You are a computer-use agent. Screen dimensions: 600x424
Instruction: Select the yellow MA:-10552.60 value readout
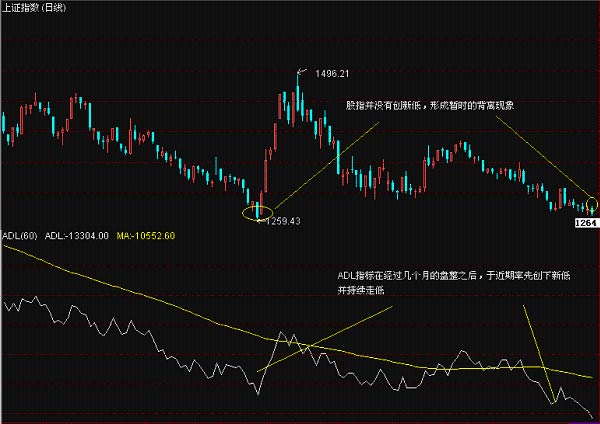tap(145, 235)
